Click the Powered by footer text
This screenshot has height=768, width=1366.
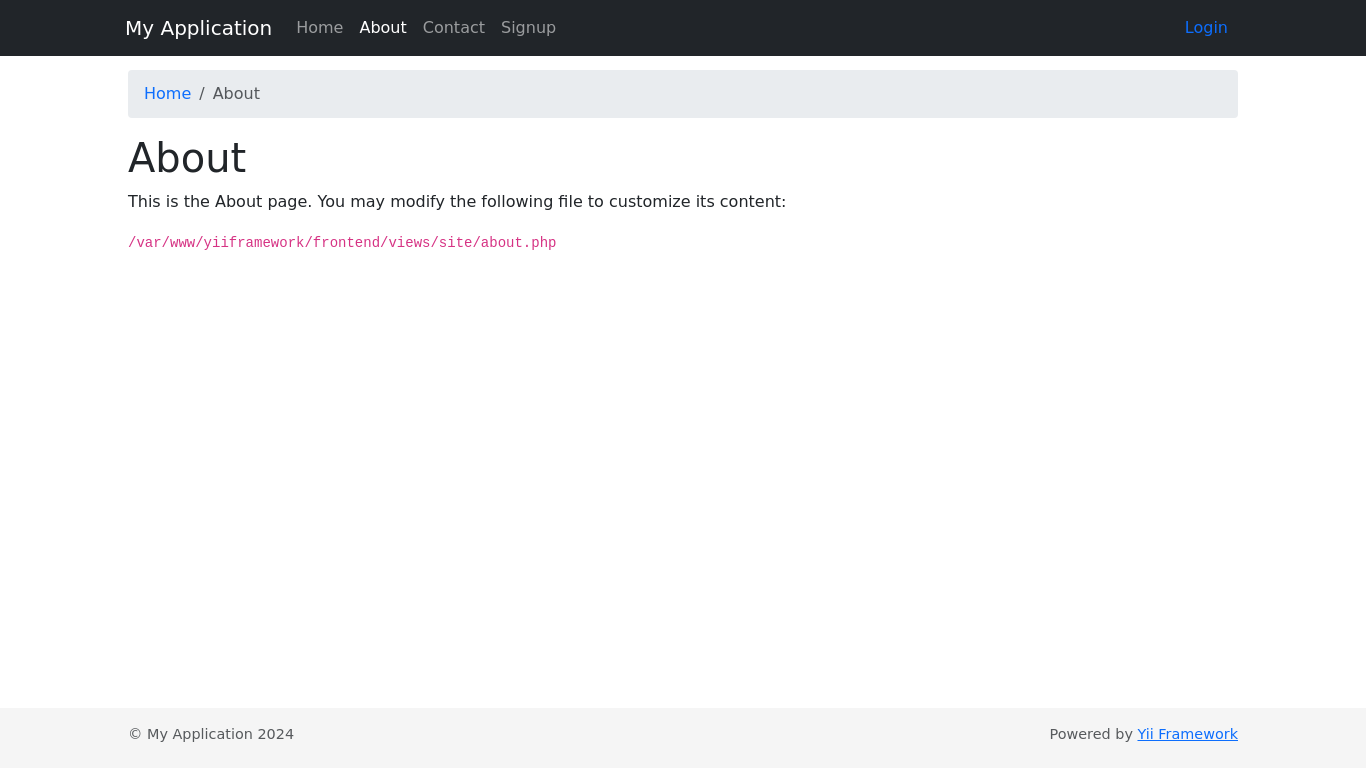click(1090, 734)
